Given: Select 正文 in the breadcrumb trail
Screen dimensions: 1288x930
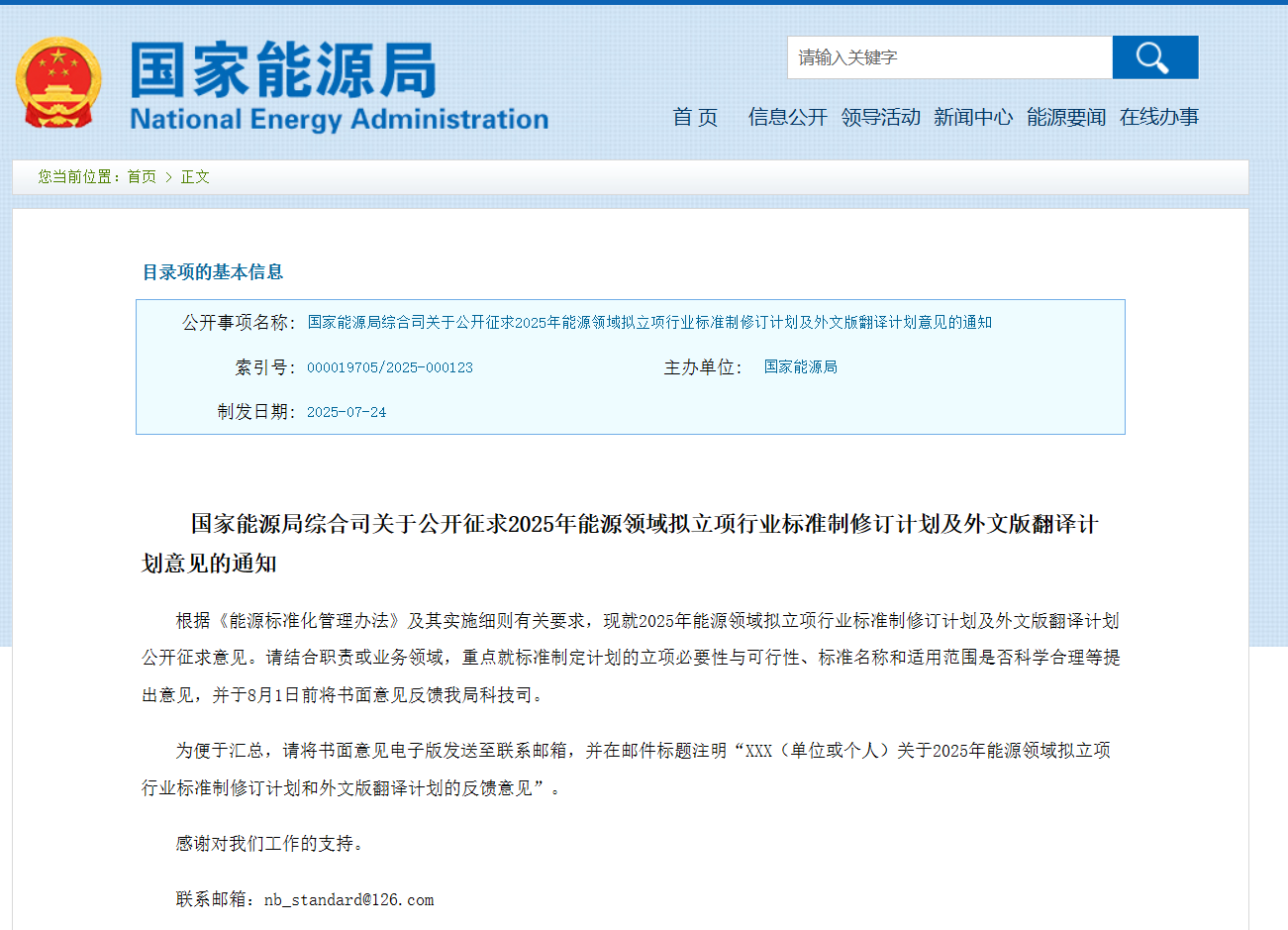Looking at the screenshot, I should coord(195,176).
